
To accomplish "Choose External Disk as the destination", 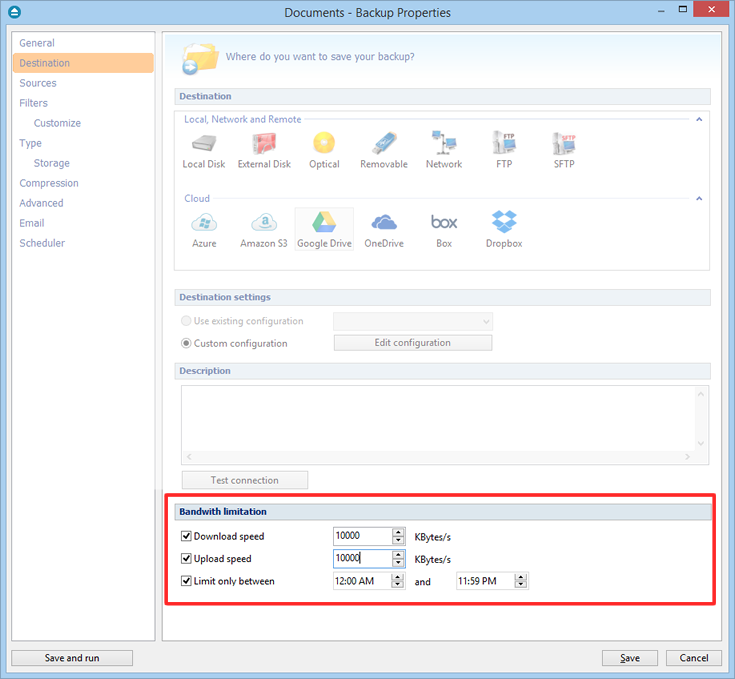I will 264,150.
